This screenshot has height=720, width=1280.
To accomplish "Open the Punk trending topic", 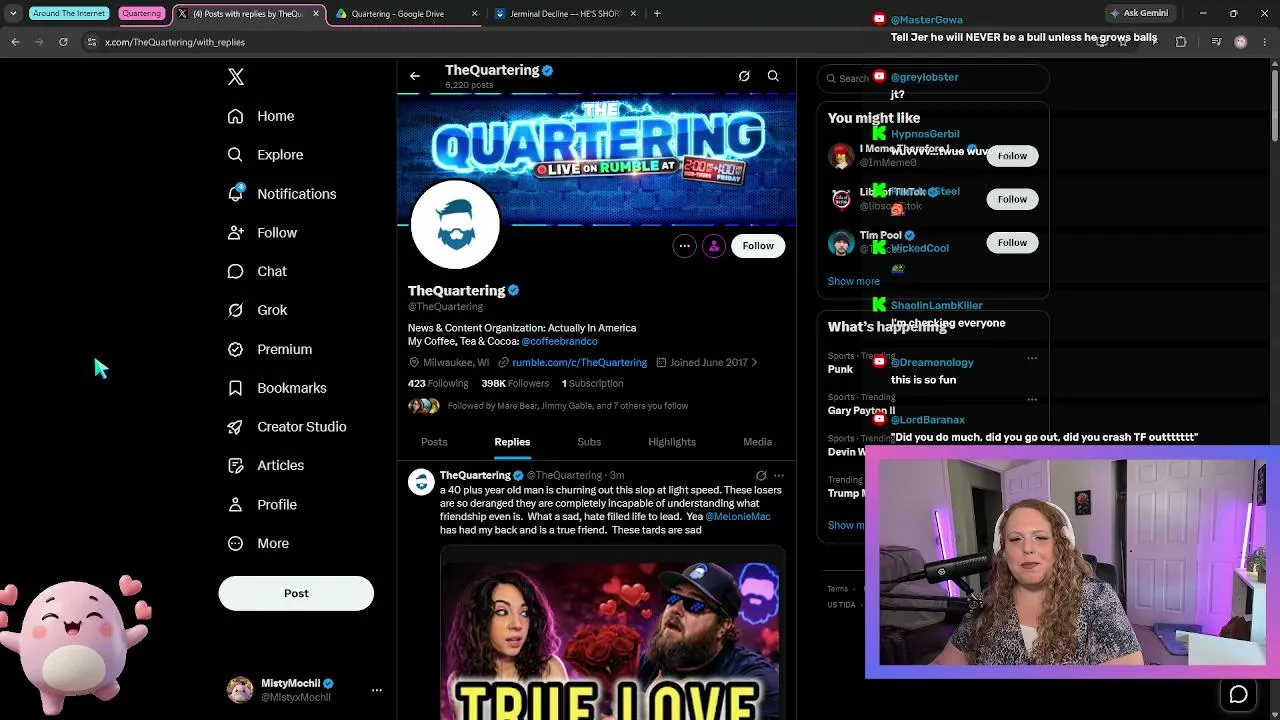I will (840, 369).
